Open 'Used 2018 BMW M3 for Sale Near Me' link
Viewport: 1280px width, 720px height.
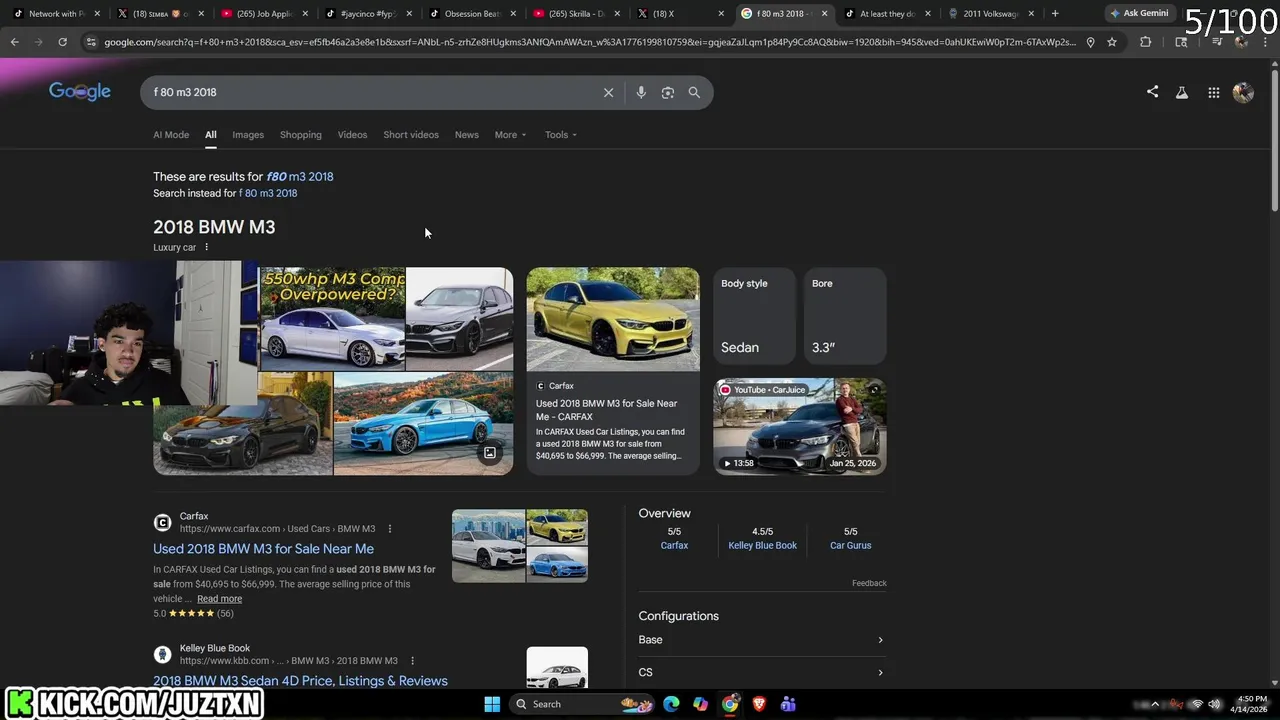click(263, 549)
